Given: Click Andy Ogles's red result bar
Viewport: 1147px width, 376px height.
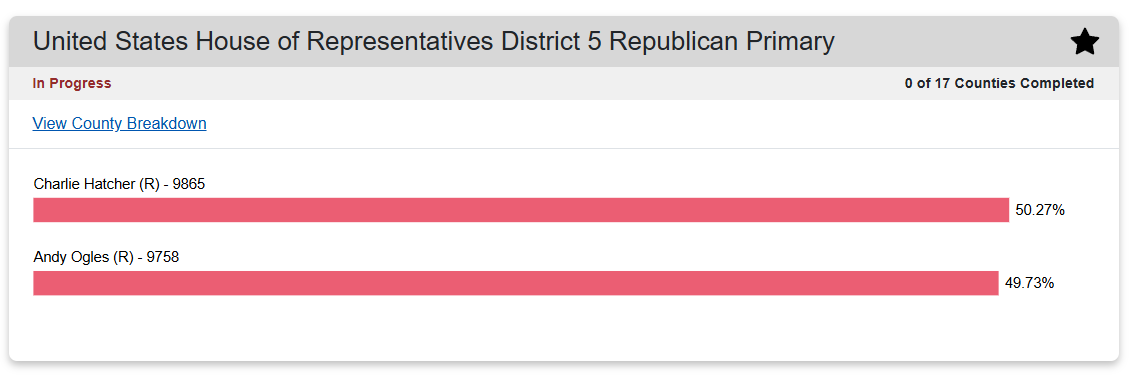Looking at the screenshot, I should pos(516,283).
